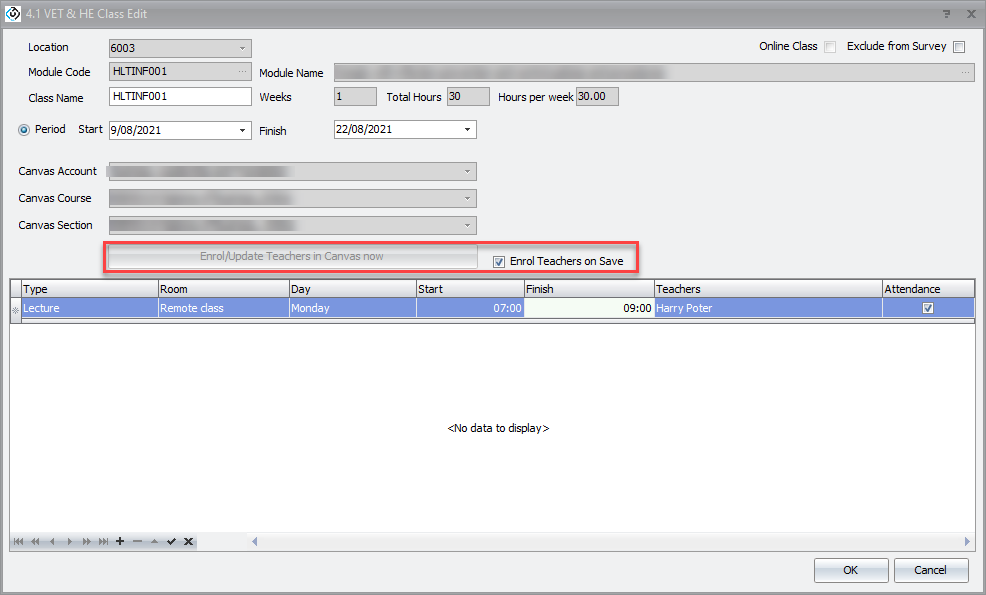
Task: Click the Class Name input field
Action: click(180, 97)
